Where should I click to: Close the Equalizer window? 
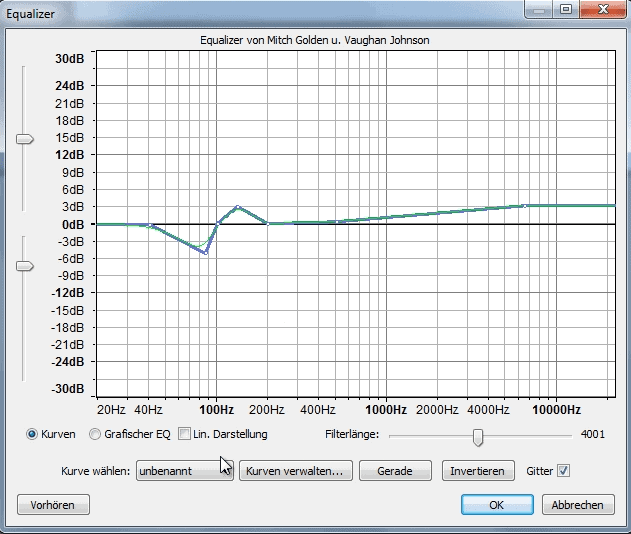pyautogui.click(x=603, y=9)
